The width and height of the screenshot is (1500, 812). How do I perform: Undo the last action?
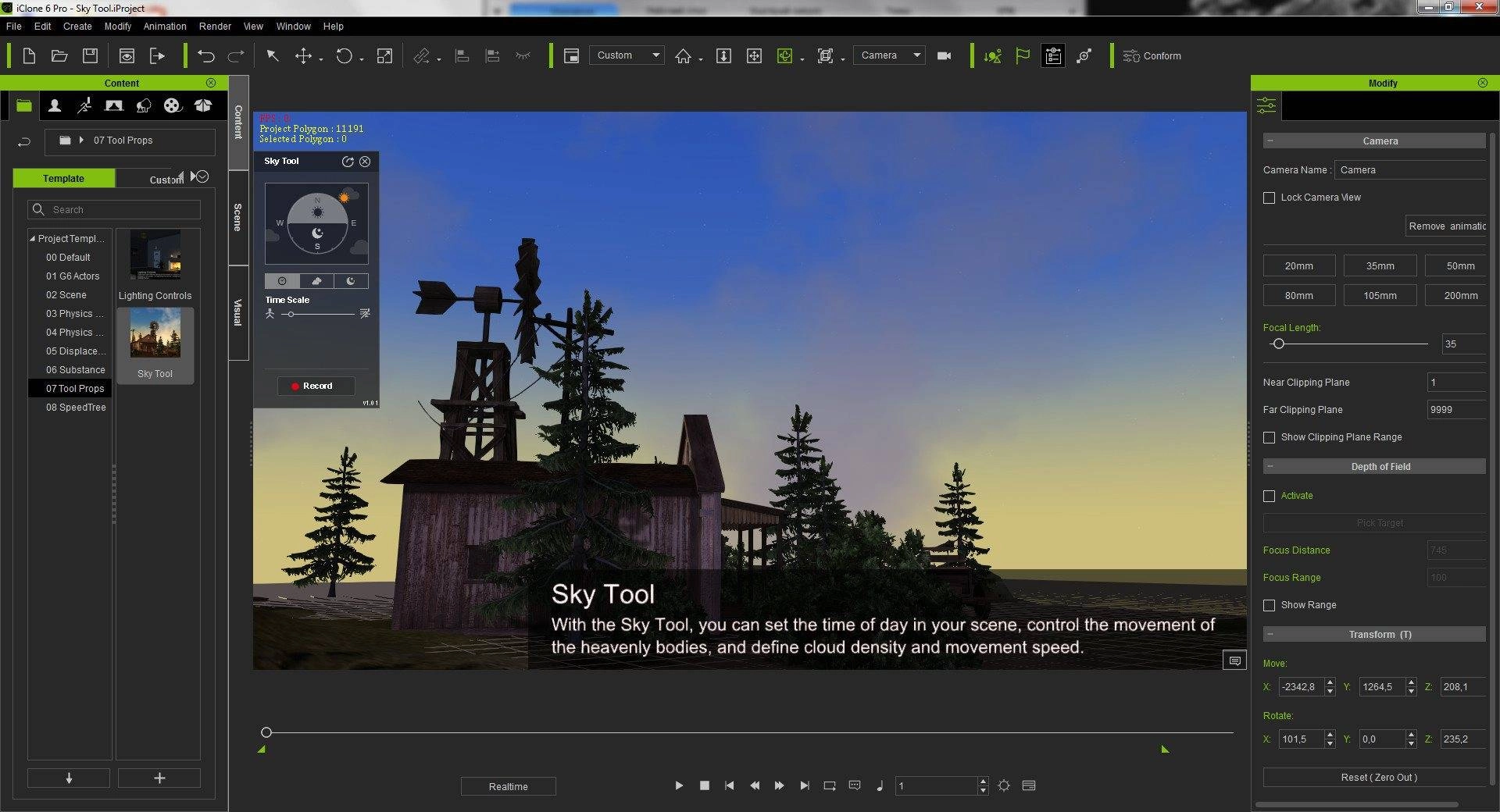pyautogui.click(x=206, y=56)
